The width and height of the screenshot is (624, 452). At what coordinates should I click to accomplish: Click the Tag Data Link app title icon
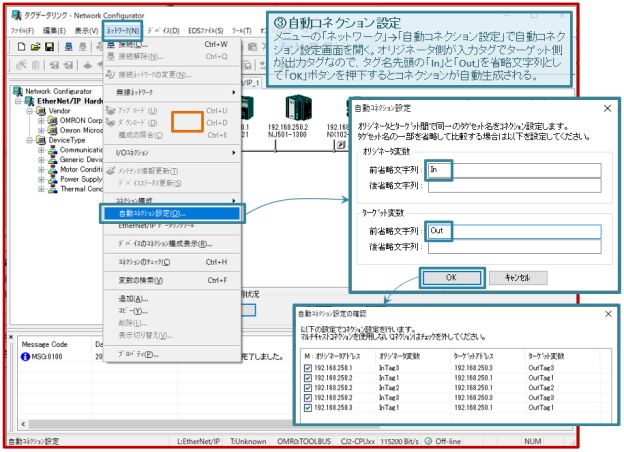coord(16,16)
